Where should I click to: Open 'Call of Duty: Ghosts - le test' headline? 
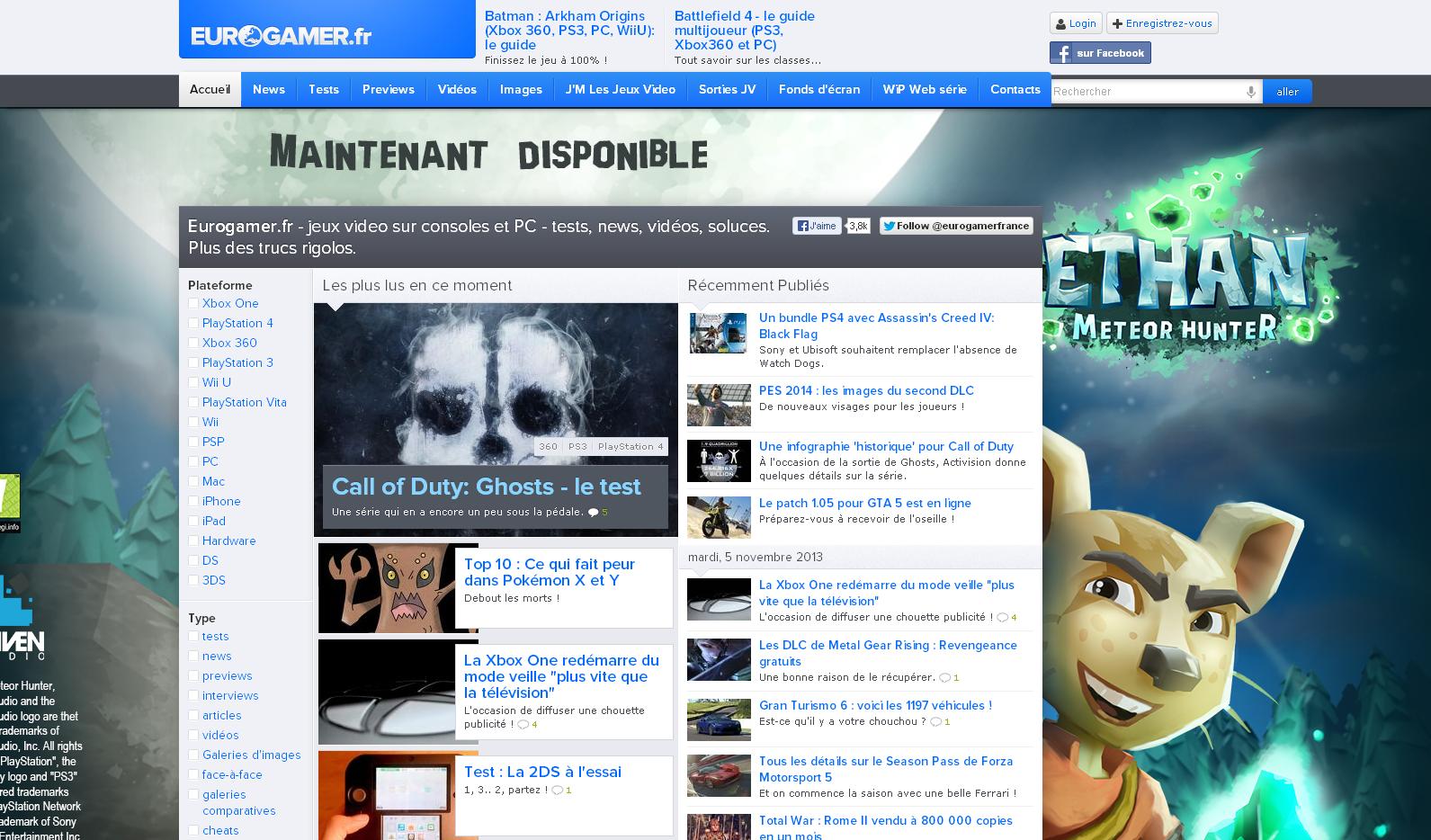(x=486, y=487)
